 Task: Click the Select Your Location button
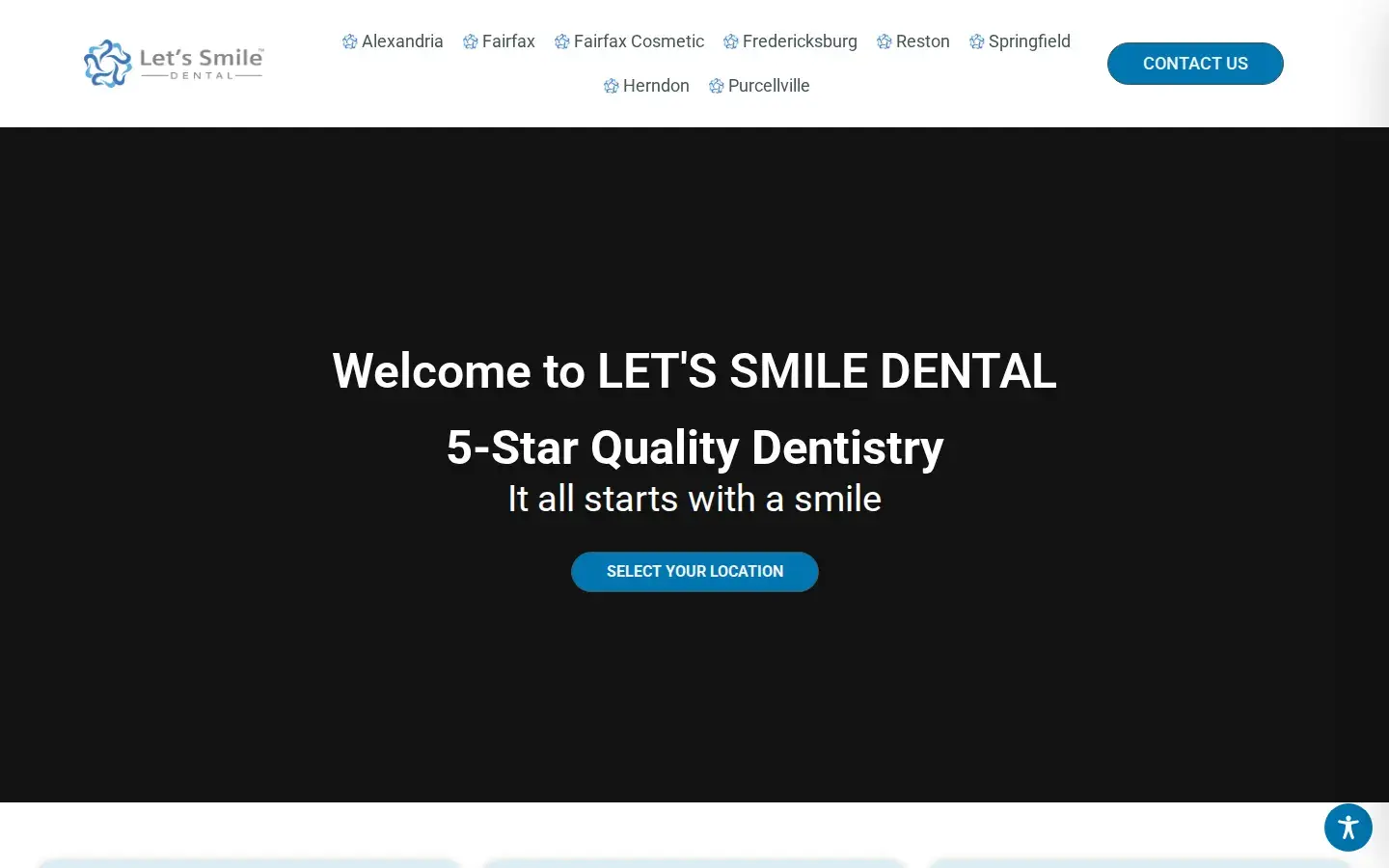click(694, 572)
